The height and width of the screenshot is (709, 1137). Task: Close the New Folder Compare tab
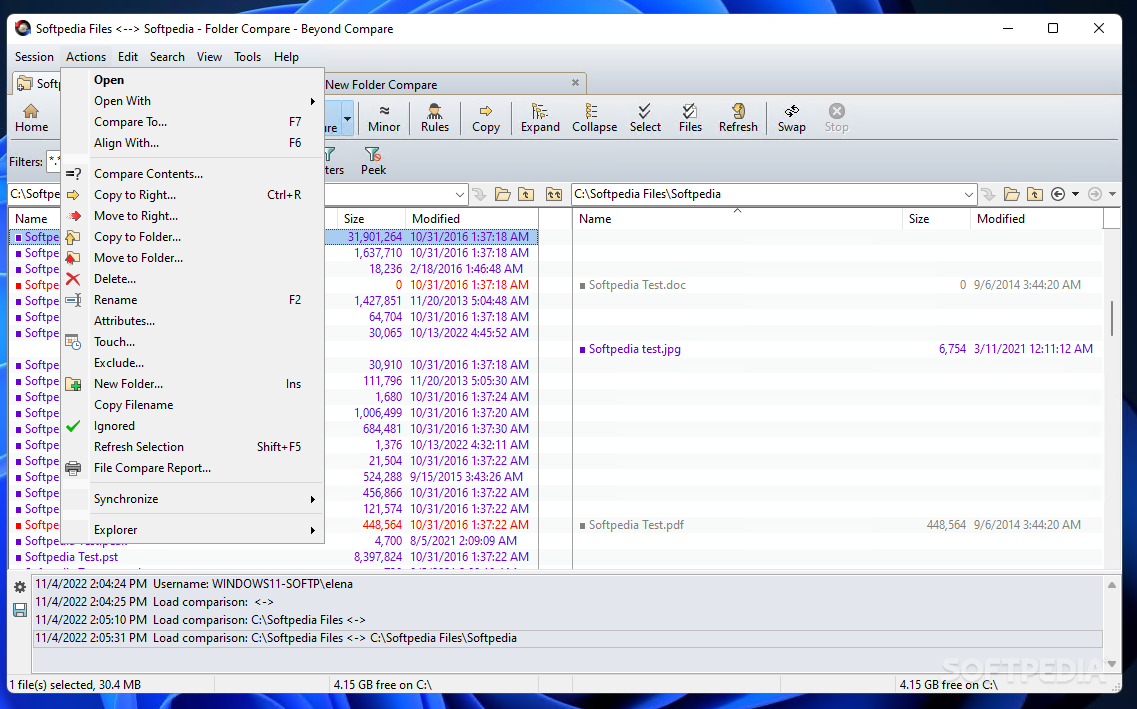(575, 83)
